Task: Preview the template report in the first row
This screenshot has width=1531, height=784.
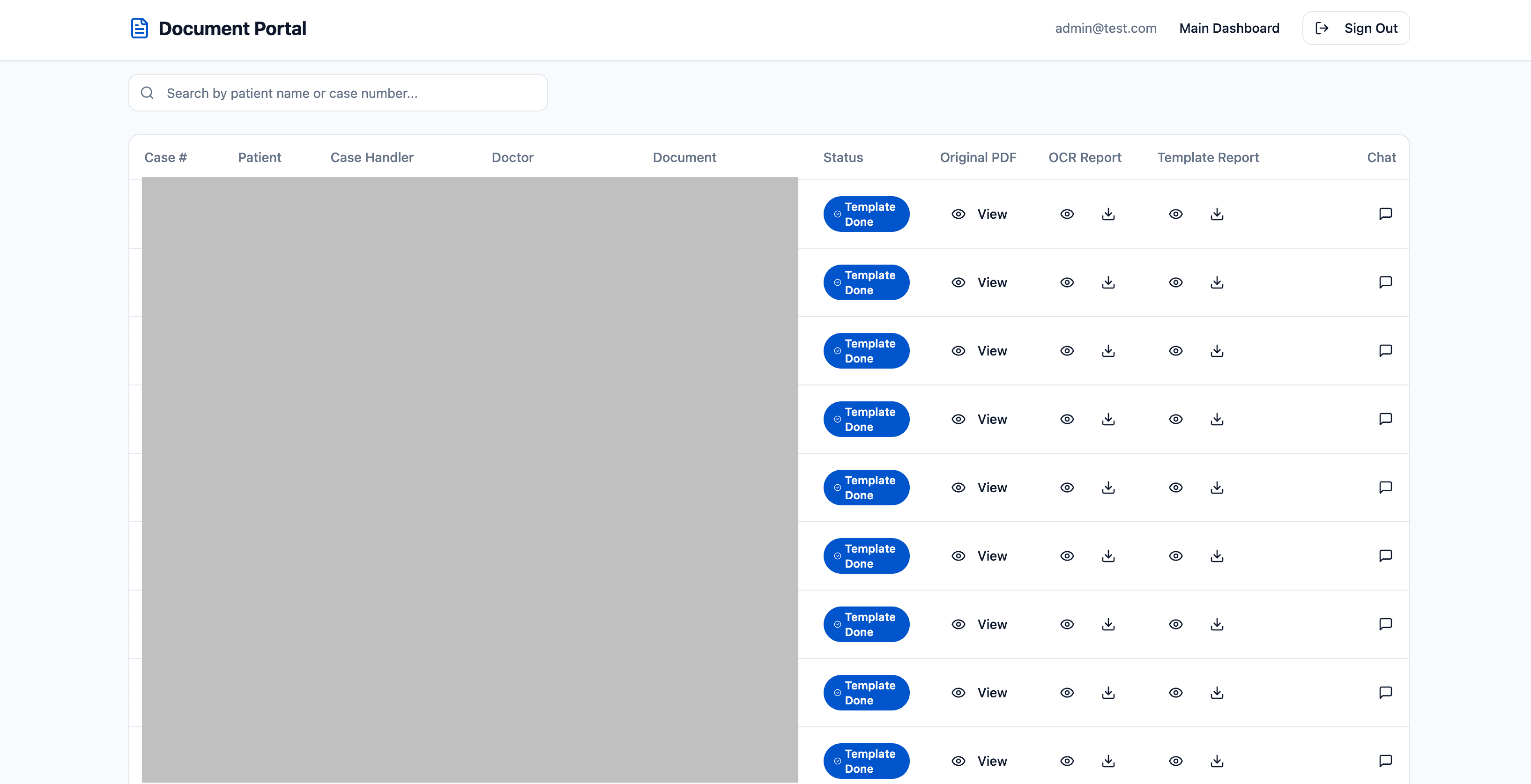Action: pos(1176,214)
